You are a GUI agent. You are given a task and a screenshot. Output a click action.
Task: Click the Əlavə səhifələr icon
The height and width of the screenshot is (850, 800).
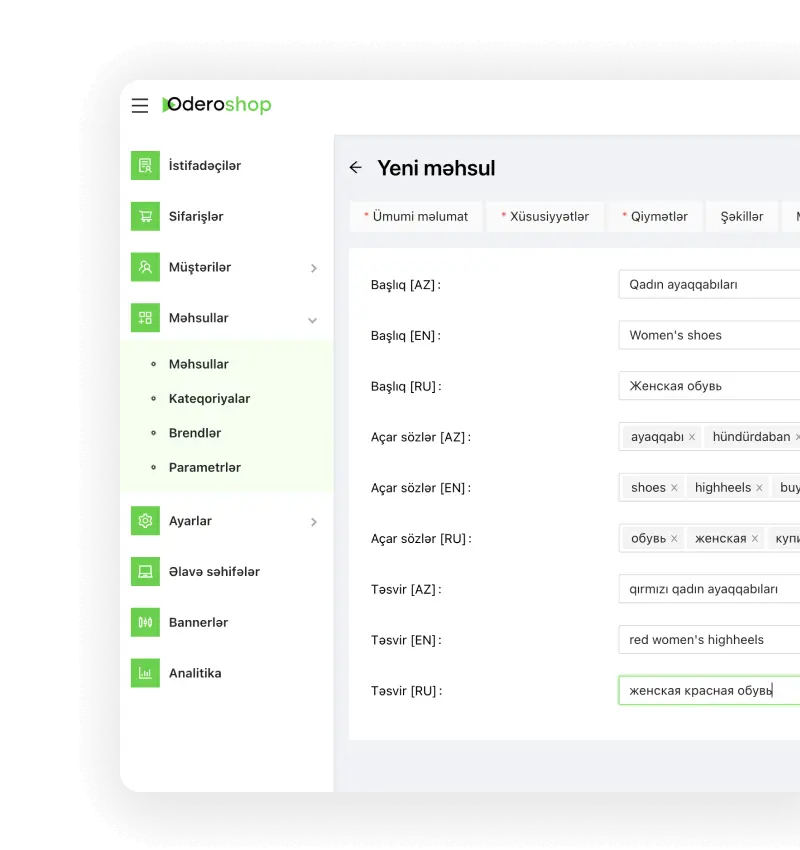145,572
